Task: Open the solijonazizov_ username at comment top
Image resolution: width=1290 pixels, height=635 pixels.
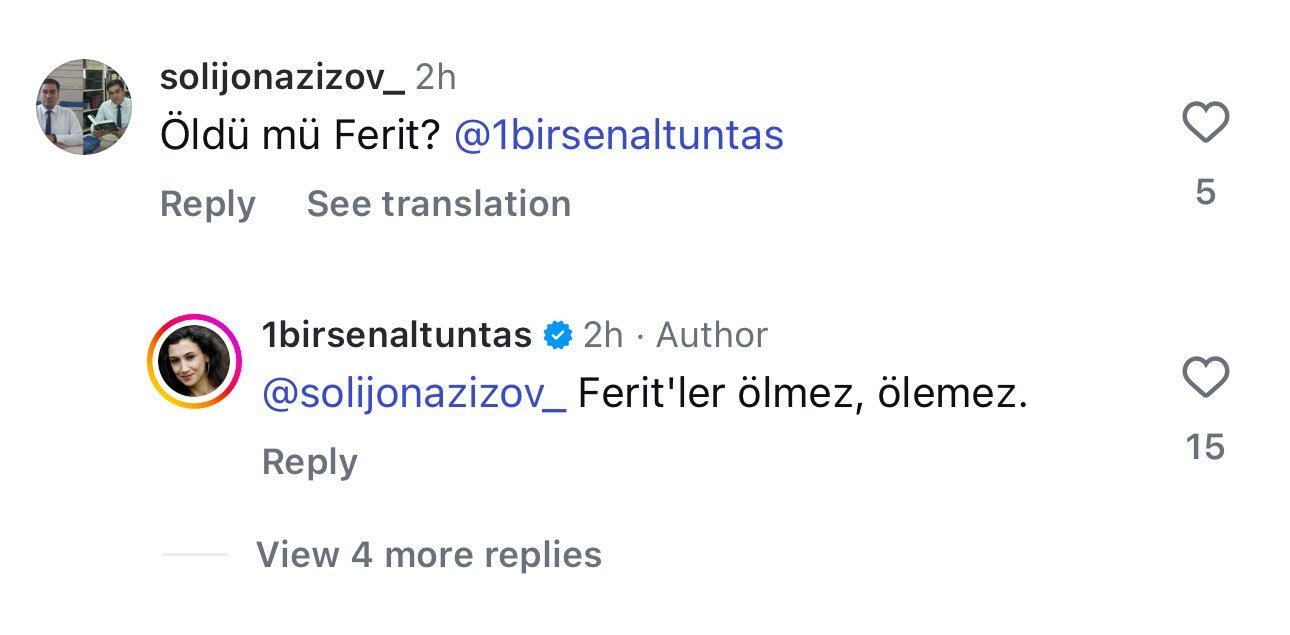Action: click(282, 77)
